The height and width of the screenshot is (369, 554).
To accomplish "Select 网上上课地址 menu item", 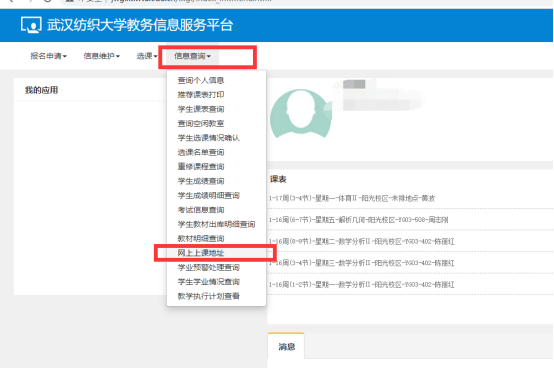I will click(201, 253).
